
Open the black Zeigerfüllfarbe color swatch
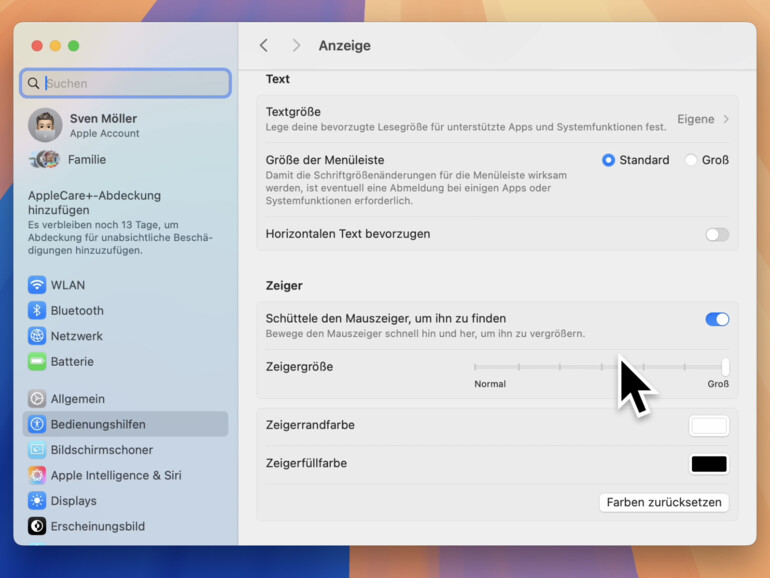click(x=709, y=464)
